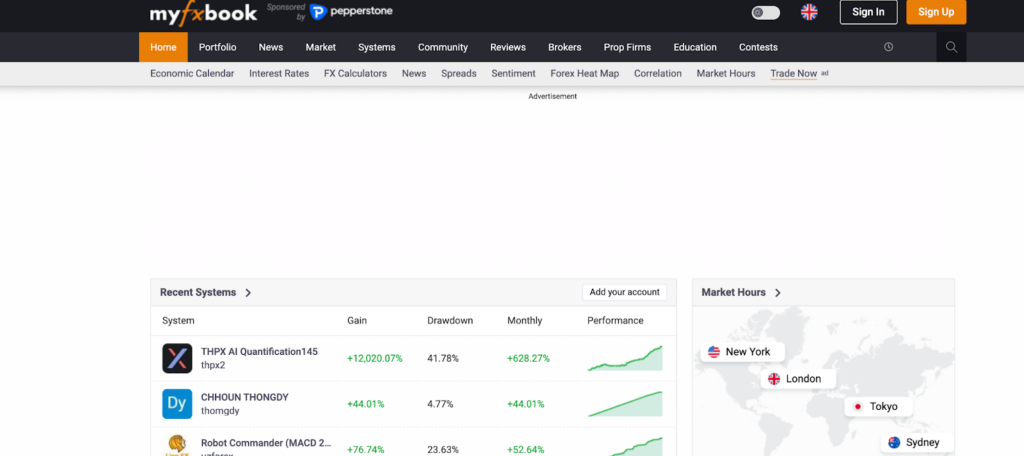
Task: Open language selector UK flag
Action: click(x=809, y=12)
